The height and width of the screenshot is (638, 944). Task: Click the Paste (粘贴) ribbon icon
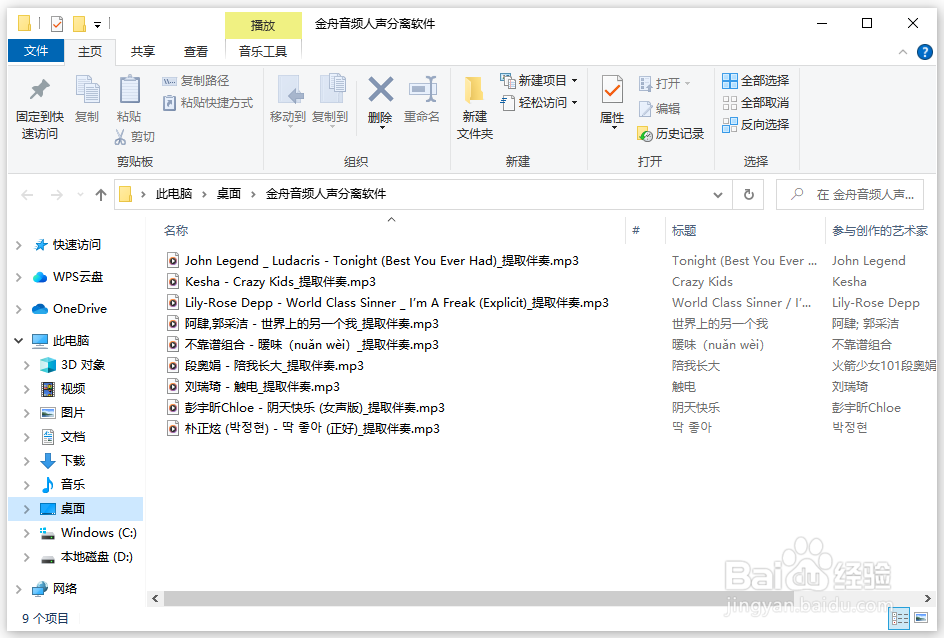coord(129,99)
